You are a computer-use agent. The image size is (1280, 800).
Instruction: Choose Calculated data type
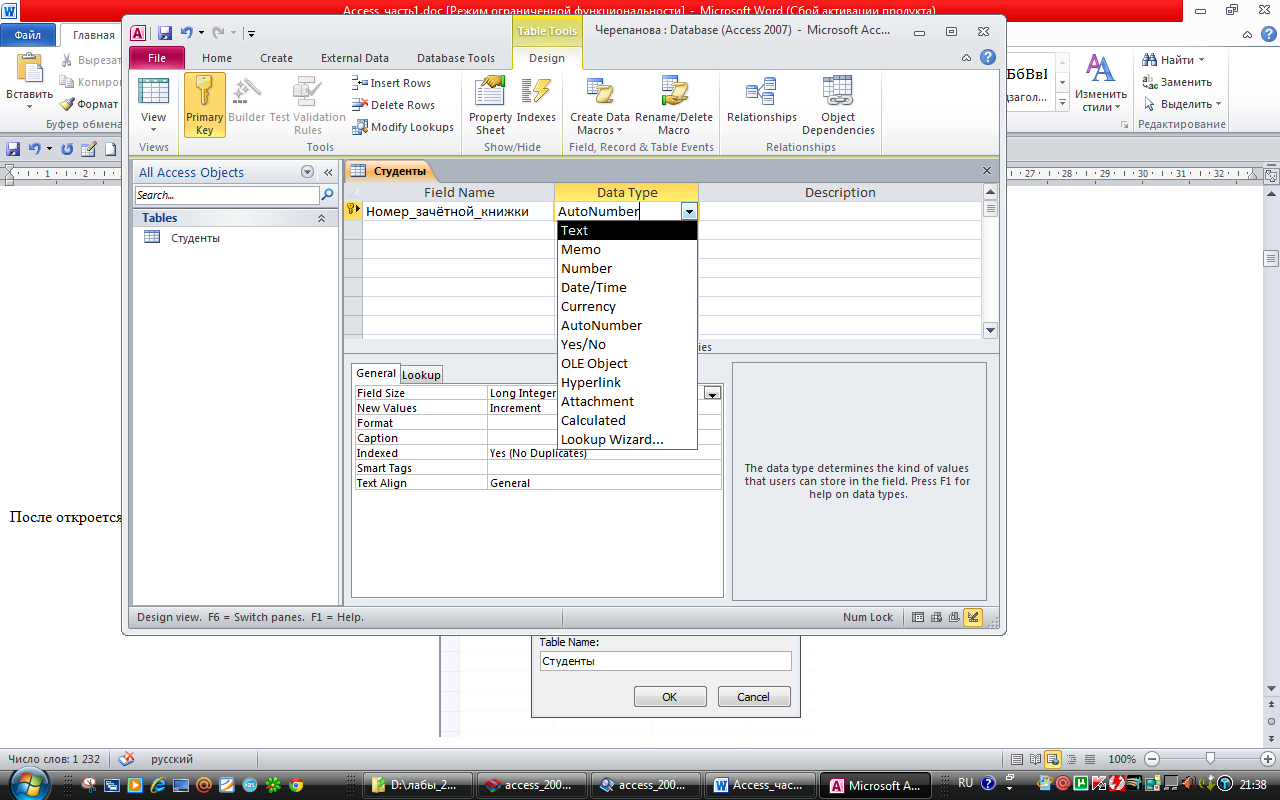627,421
